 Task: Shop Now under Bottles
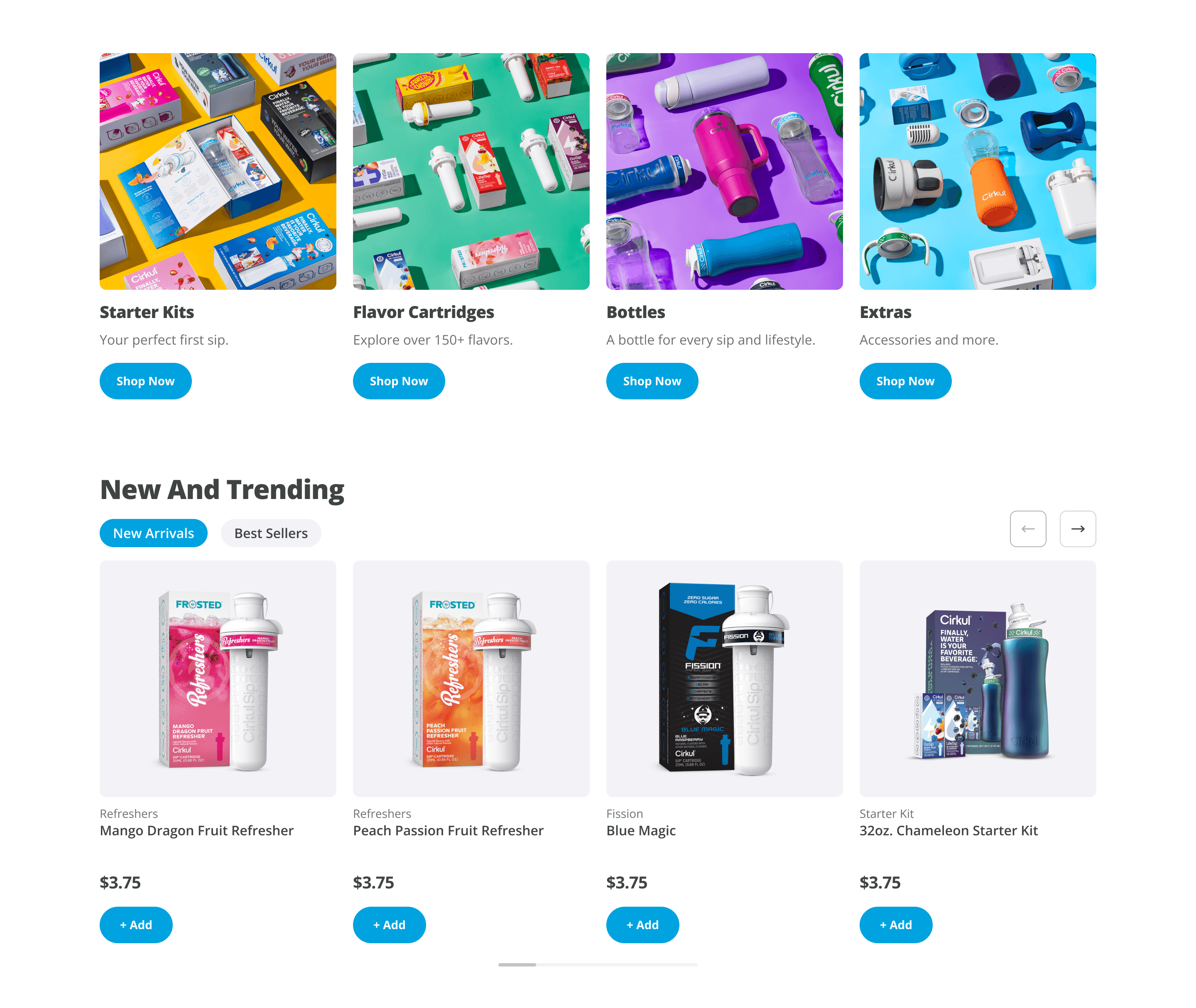(652, 381)
